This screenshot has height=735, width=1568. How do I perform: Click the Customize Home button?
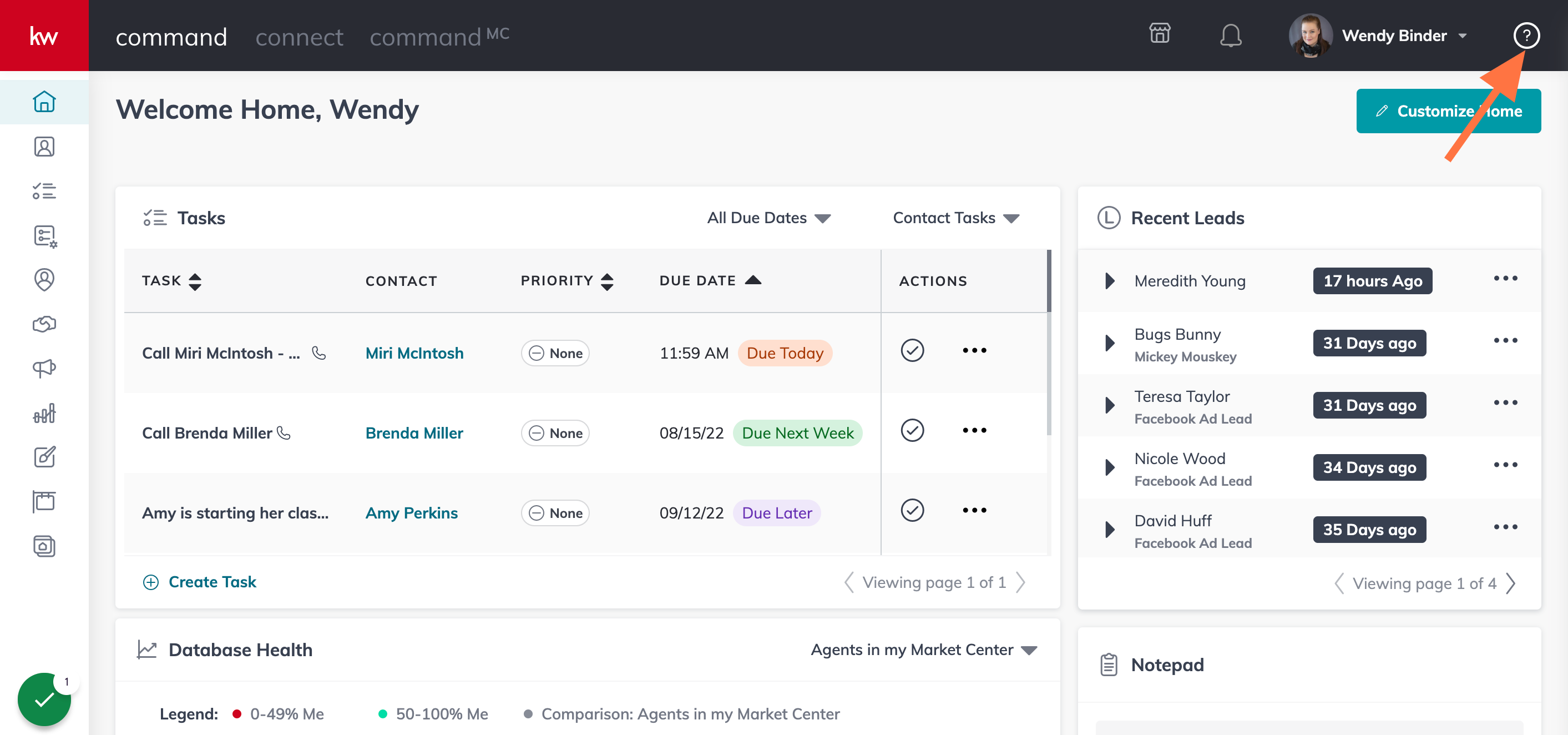[x=1448, y=111]
